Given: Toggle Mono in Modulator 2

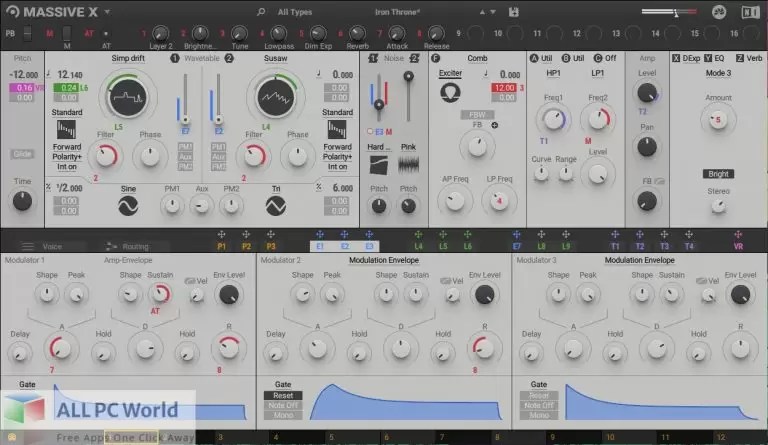Looking at the screenshot, I should [x=283, y=415].
